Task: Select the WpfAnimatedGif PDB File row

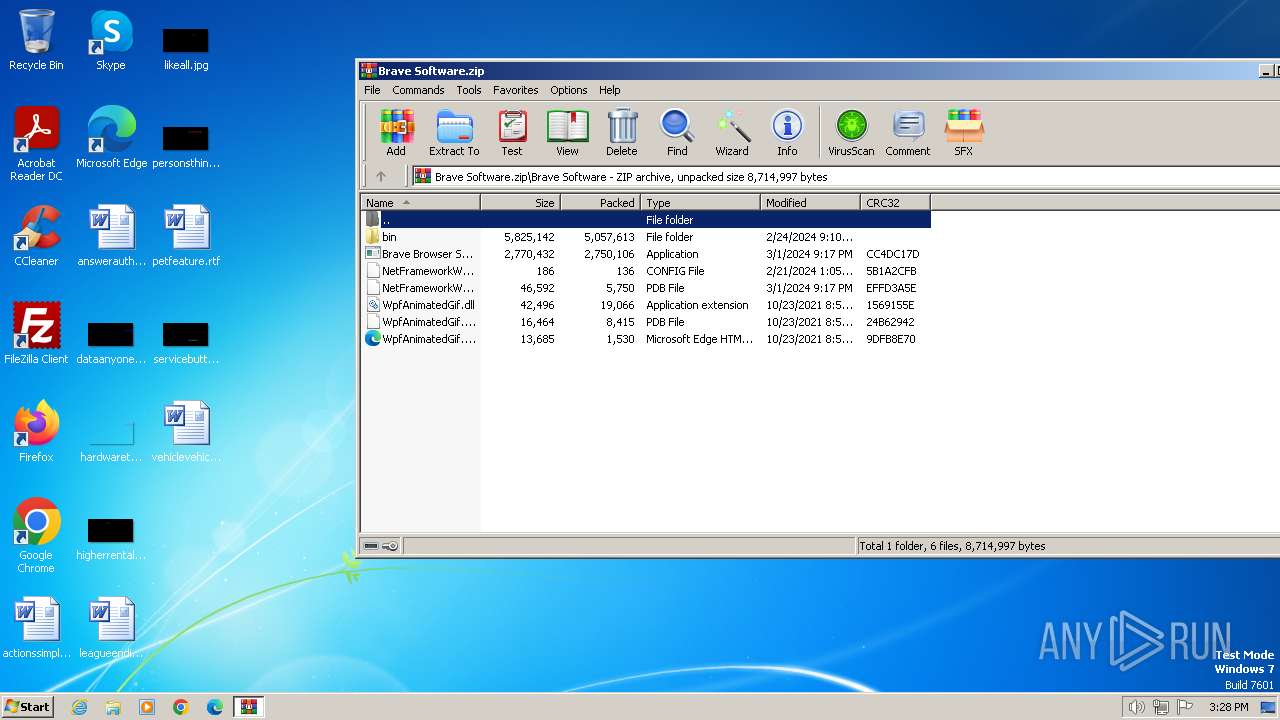Action: [x=646, y=322]
